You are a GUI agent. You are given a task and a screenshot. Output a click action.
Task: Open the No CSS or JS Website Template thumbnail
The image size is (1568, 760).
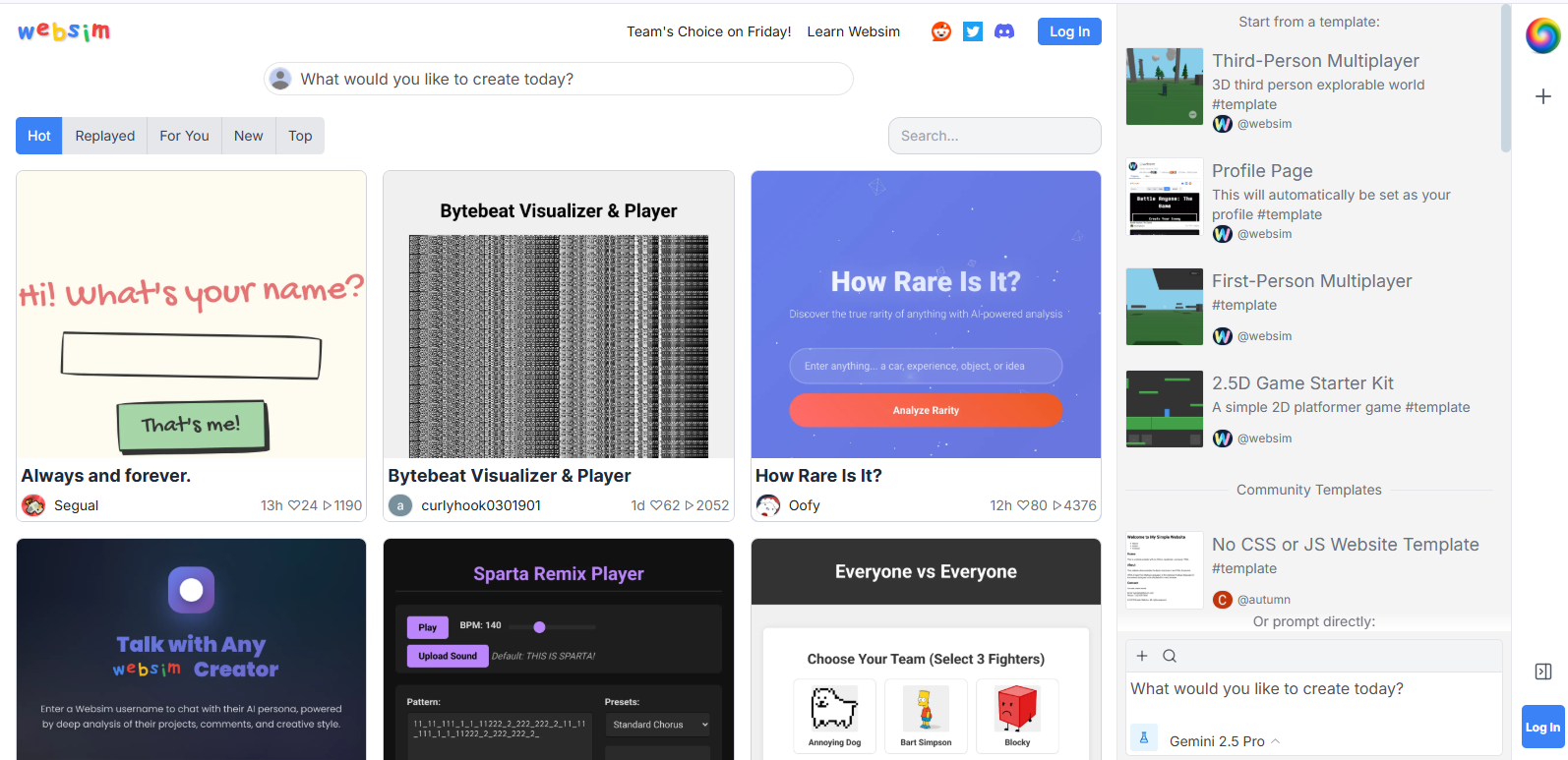(1165, 570)
